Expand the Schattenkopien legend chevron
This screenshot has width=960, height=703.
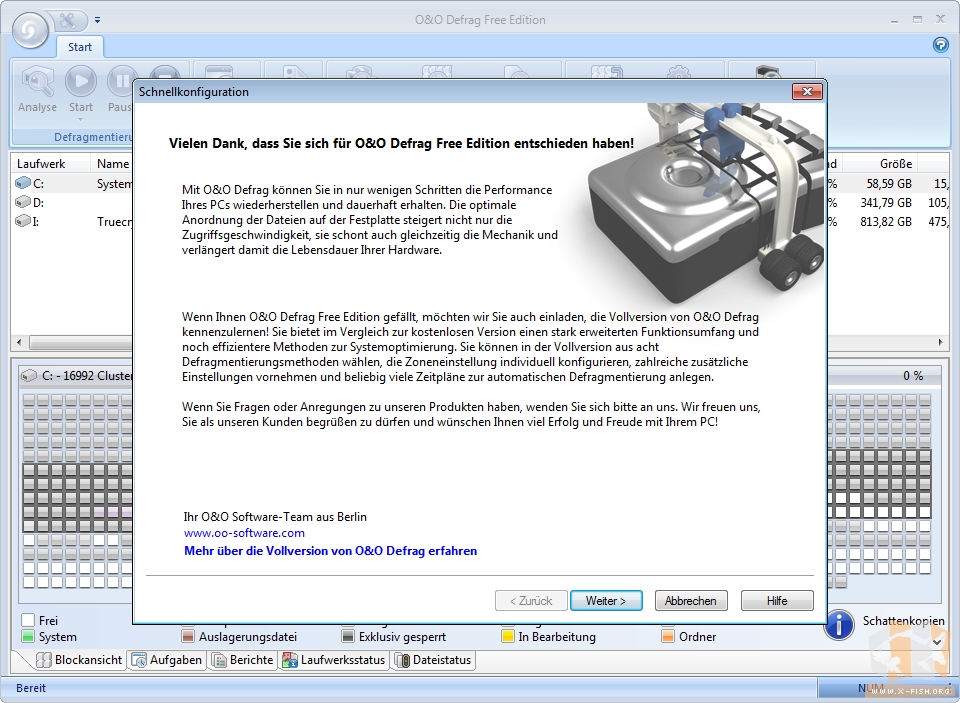[x=937, y=642]
